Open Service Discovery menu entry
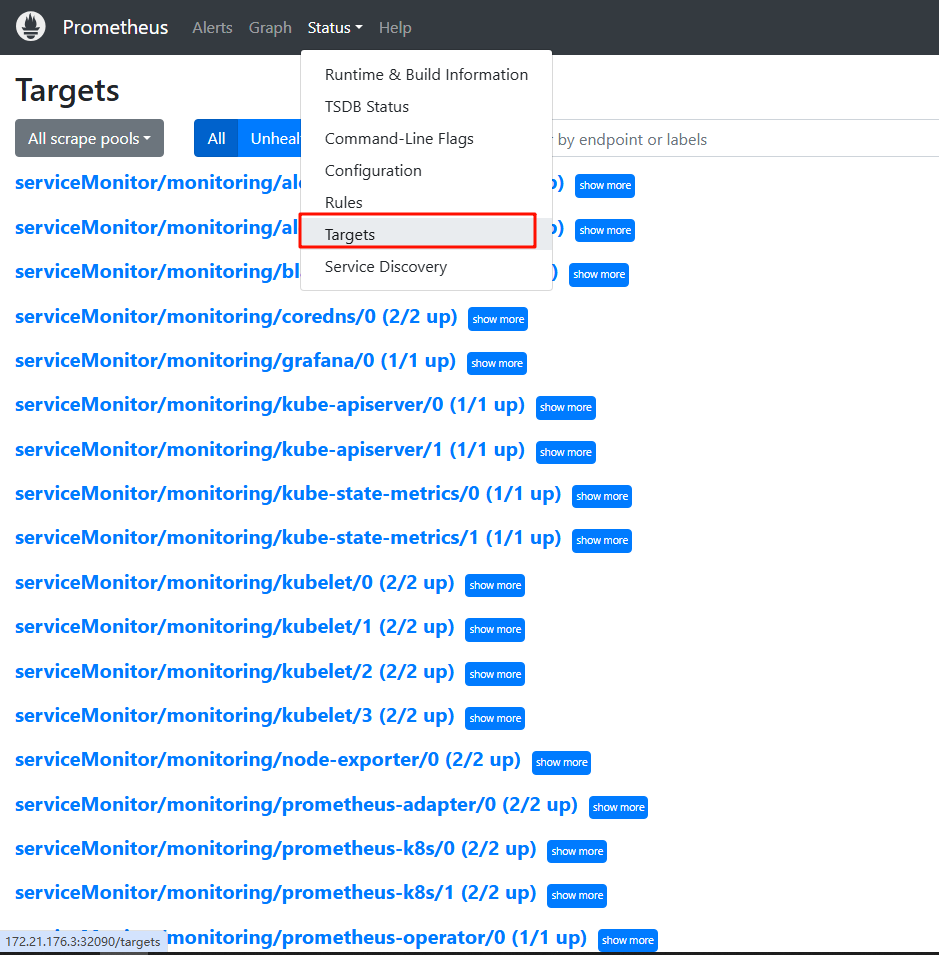Image resolution: width=939 pixels, height=955 pixels. [426, 267]
